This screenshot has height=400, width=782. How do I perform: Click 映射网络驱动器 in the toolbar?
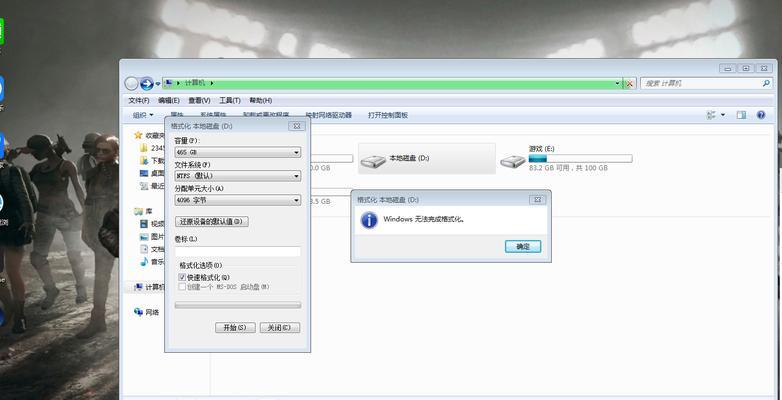[329, 115]
